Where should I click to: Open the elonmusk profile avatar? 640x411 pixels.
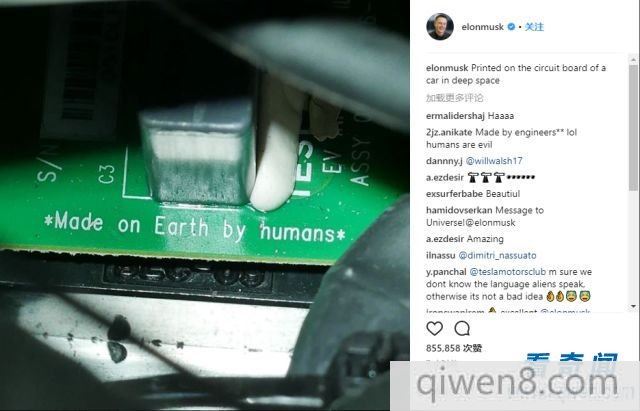coord(440,27)
